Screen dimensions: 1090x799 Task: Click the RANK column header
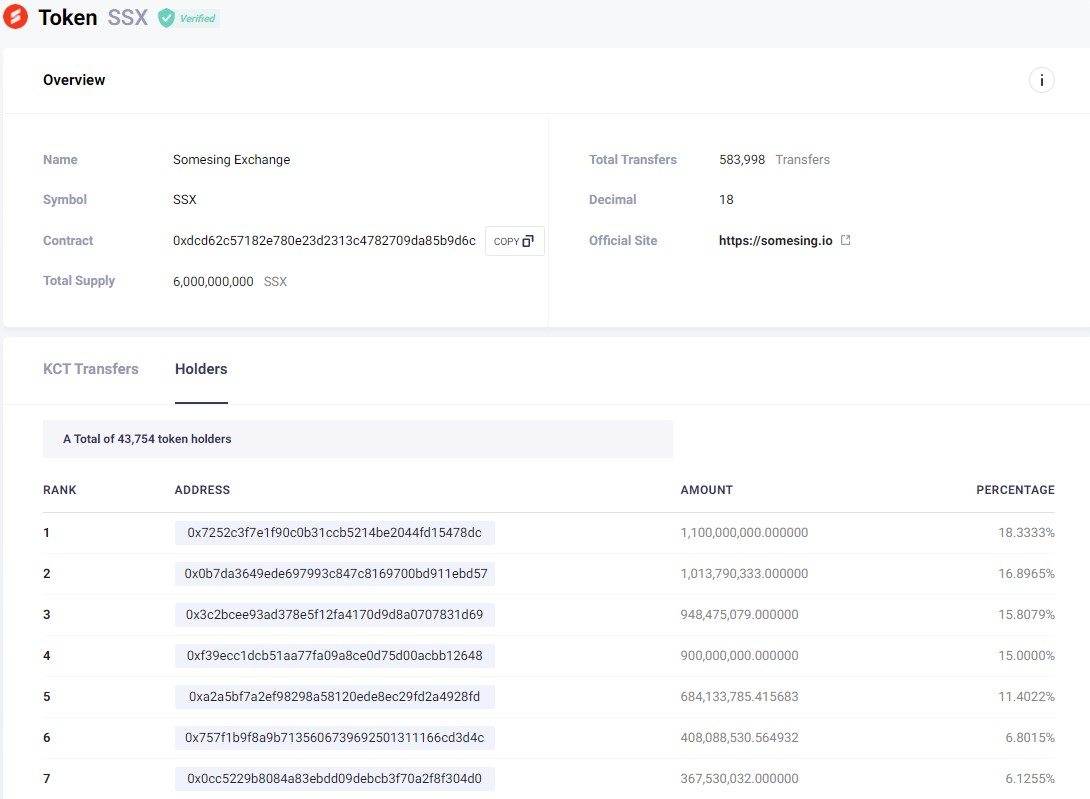60,490
